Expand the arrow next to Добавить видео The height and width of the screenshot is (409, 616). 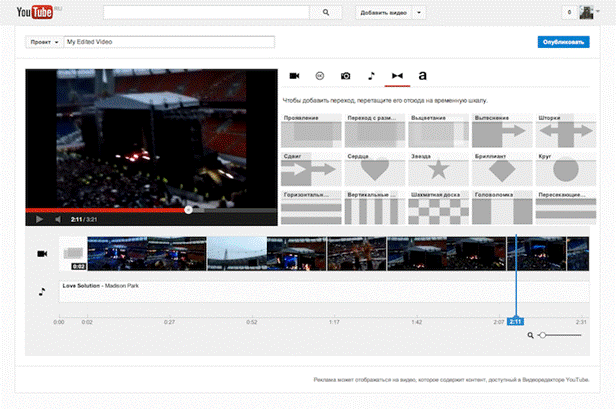point(419,13)
